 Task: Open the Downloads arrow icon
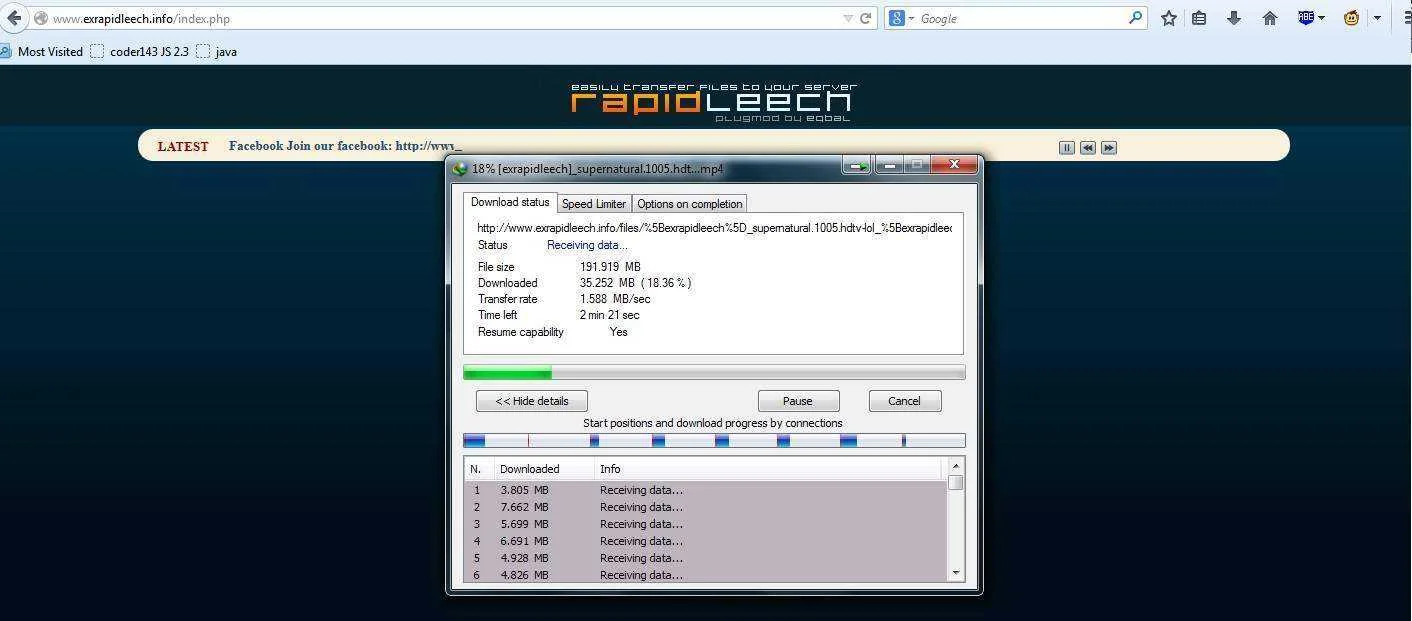coord(1234,18)
